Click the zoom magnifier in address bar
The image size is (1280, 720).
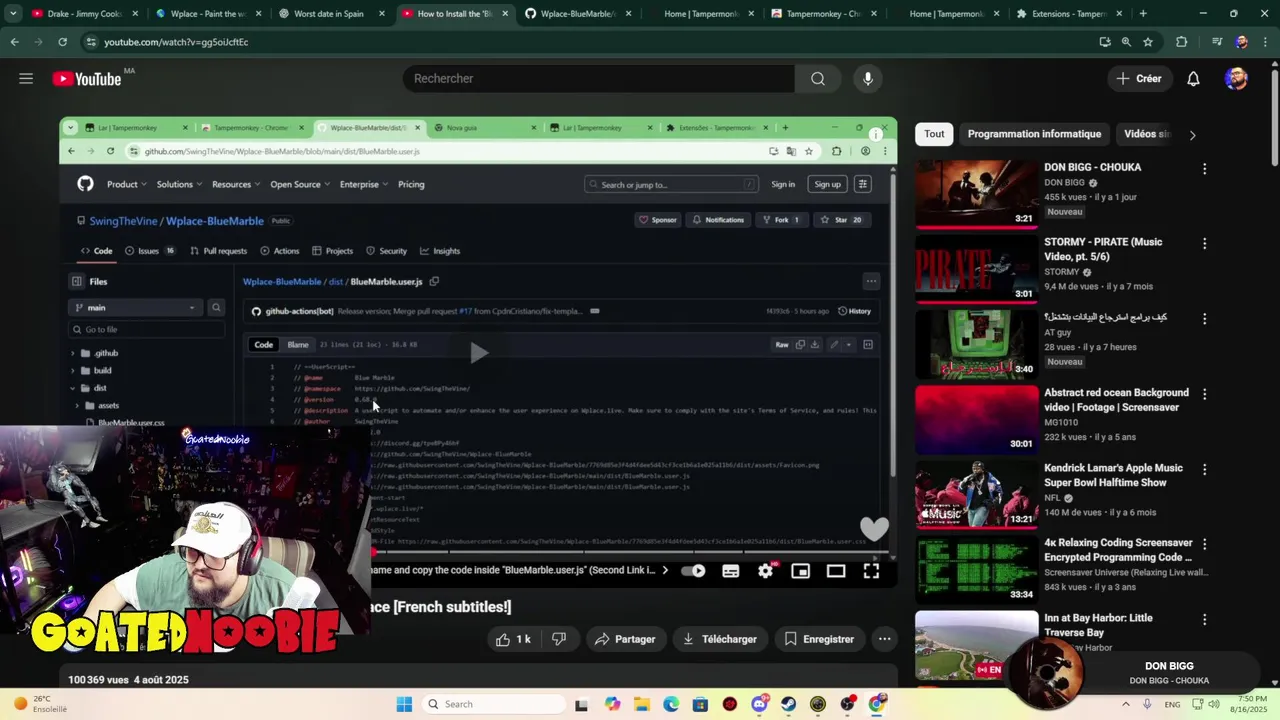click(1126, 42)
